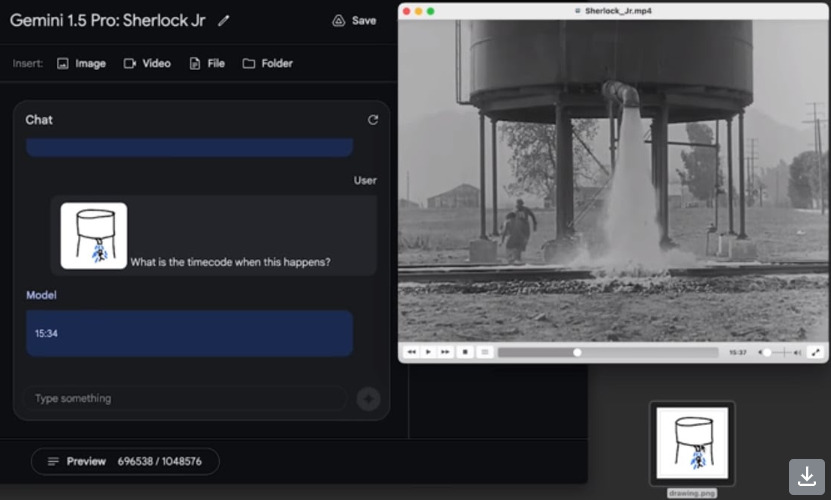Click the video frame showing water tower
This screenshot has height=500, width=831.
coord(614,180)
